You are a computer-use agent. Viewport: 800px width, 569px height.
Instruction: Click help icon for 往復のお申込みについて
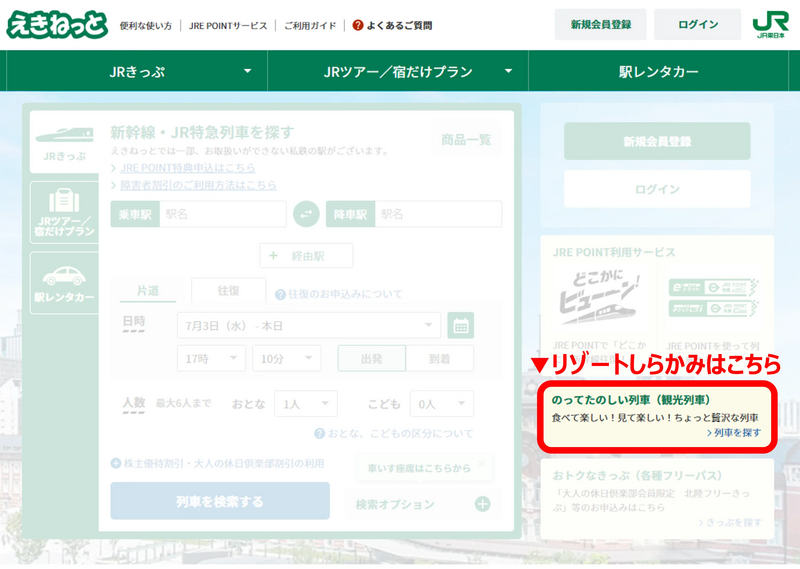[x=280, y=294]
